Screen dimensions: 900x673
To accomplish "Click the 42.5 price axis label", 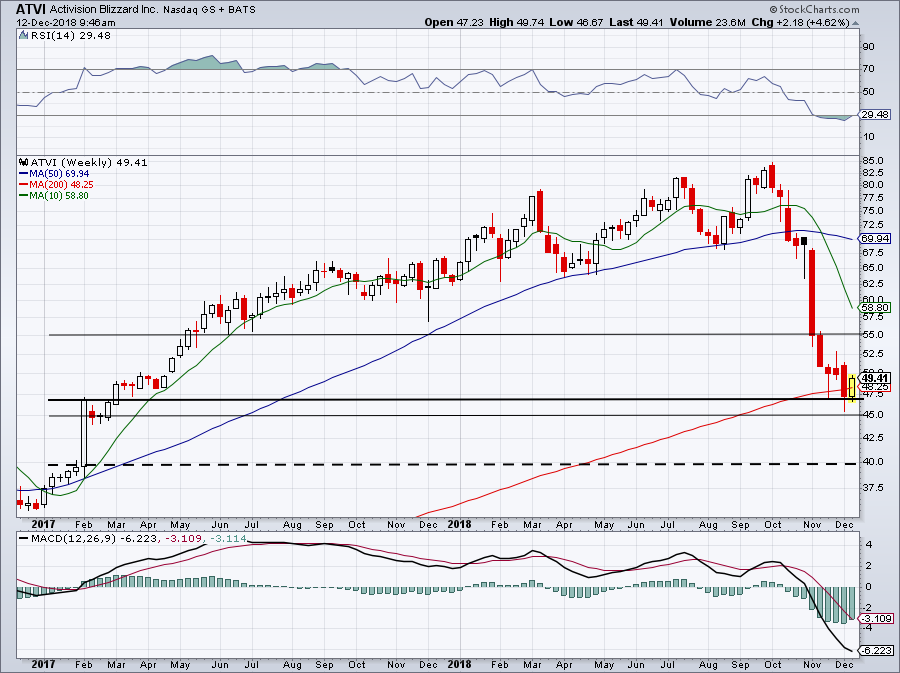I will point(872,437).
